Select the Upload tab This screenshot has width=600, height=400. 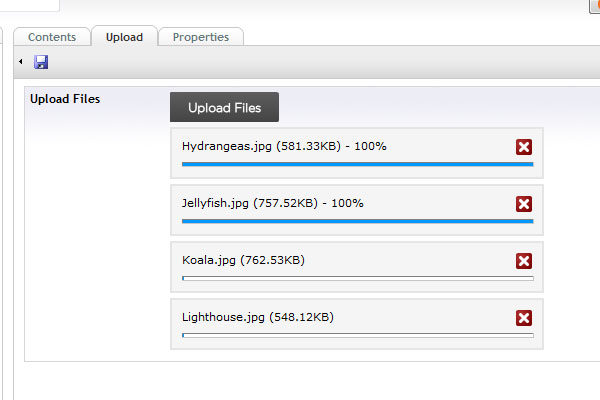[x=124, y=37]
